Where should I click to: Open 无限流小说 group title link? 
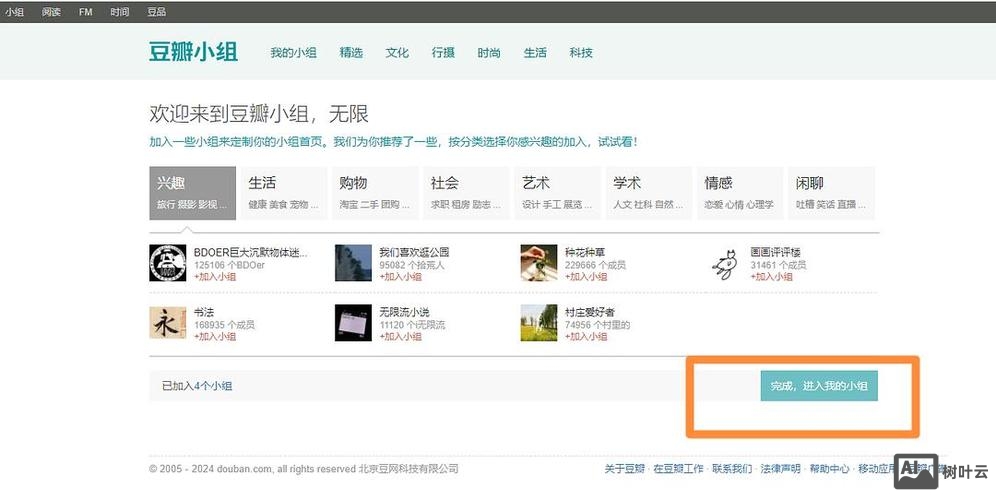tap(405, 312)
